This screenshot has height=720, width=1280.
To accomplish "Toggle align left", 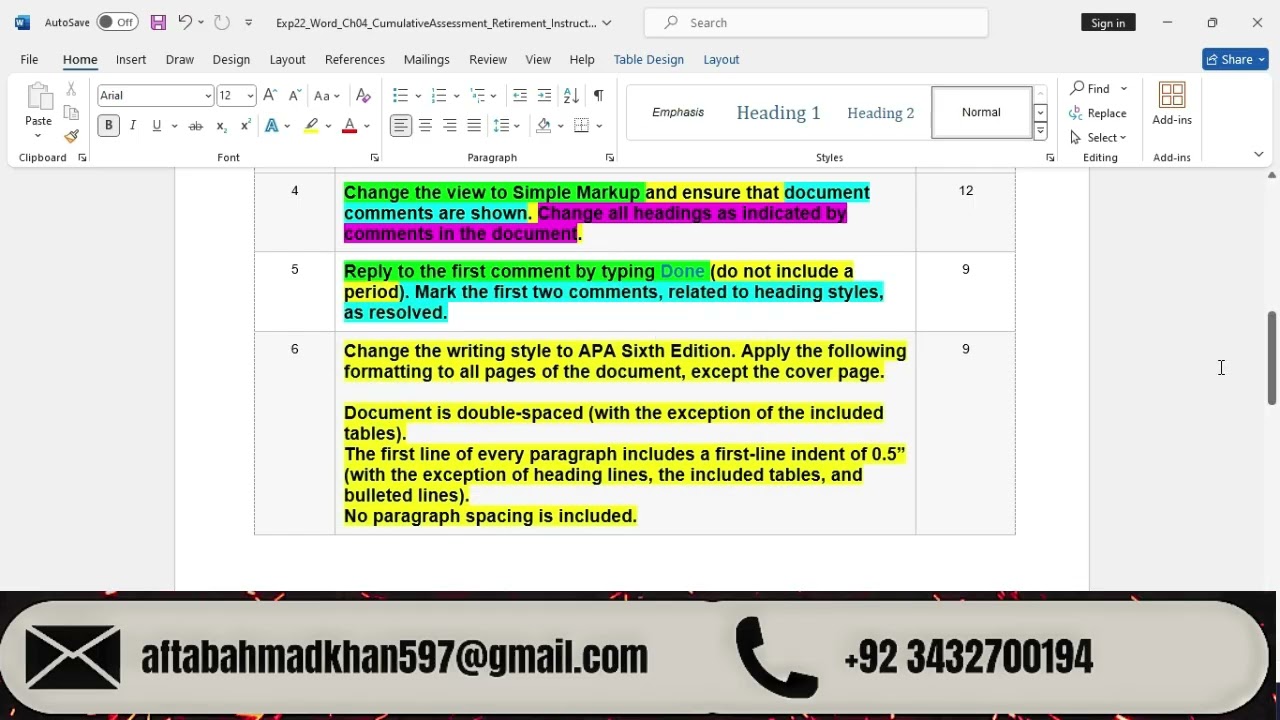I will point(401,125).
